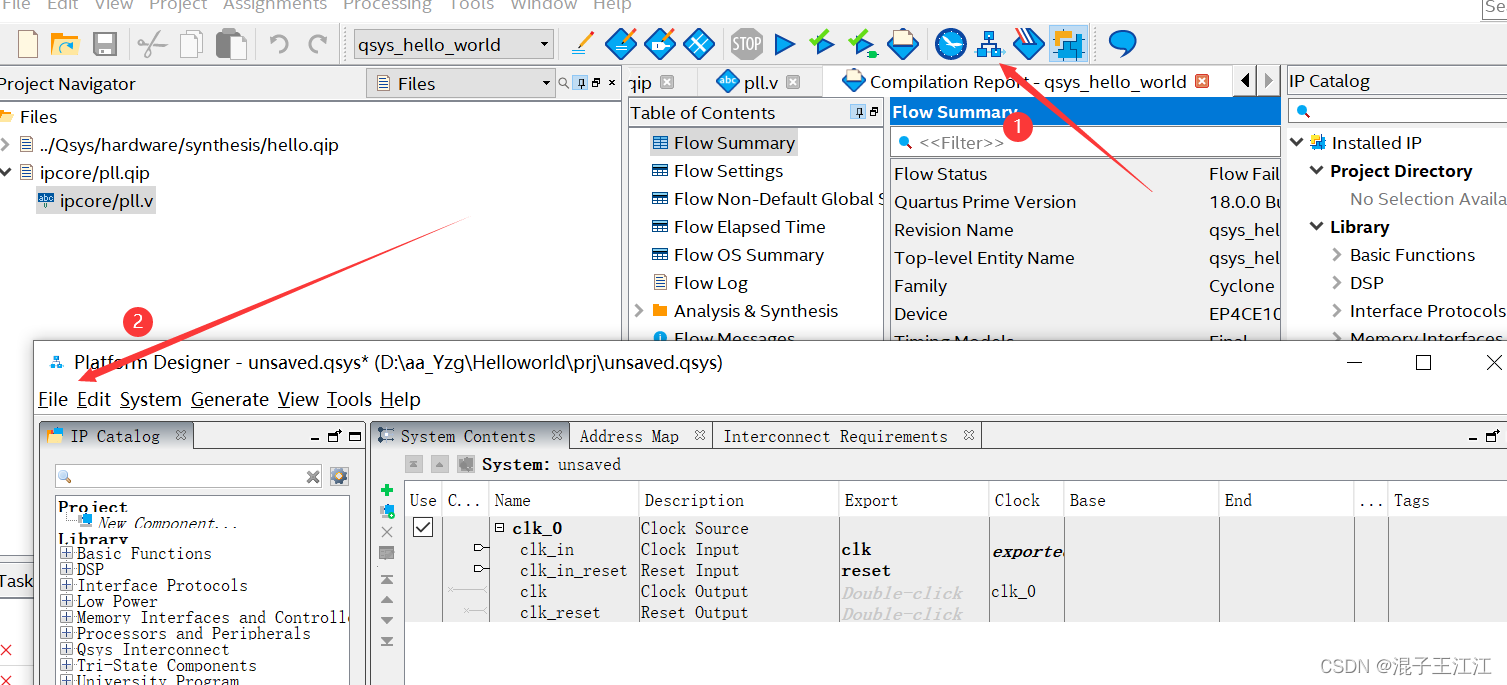Open the Platform Designer Help menu
Image resolution: width=1507 pixels, height=685 pixels.
(400, 399)
